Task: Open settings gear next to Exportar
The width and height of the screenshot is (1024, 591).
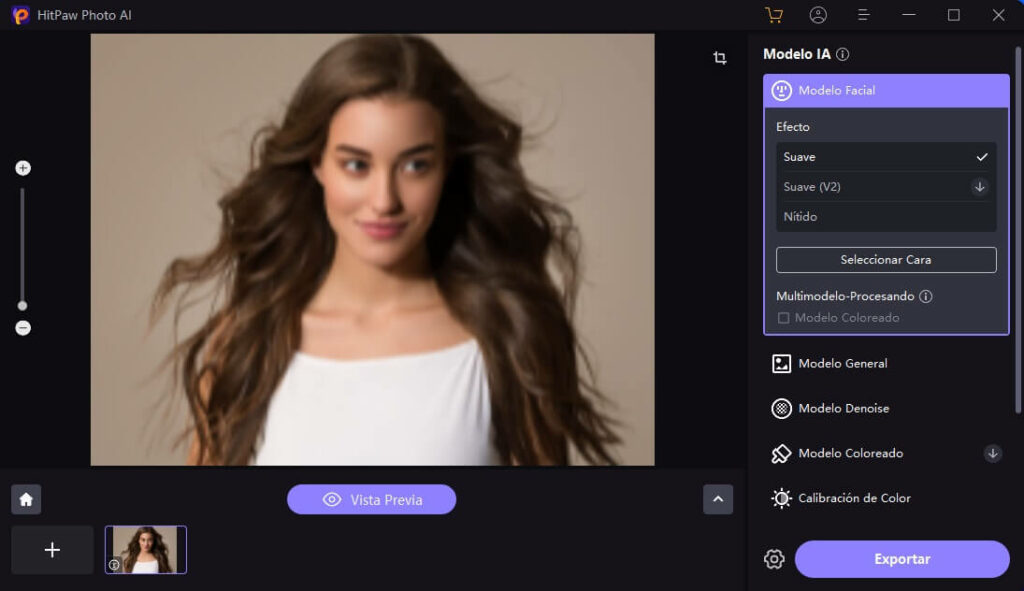Action: (774, 559)
